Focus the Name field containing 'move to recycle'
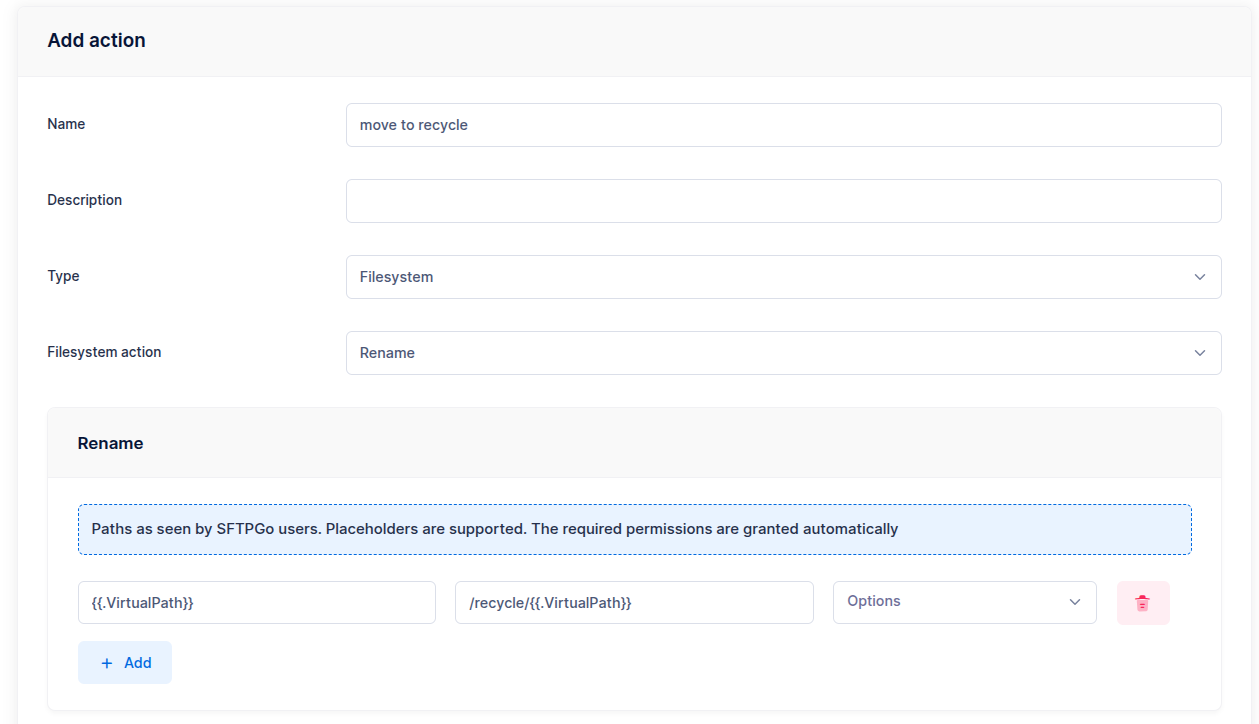Screen dimensions: 1259x724 (x=783, y=125)
